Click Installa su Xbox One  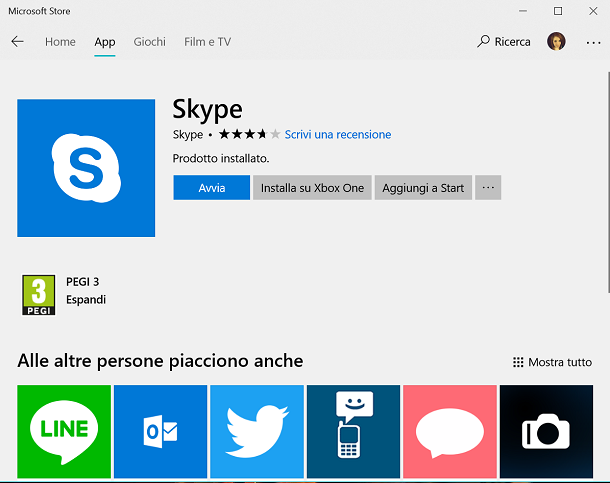312,187
